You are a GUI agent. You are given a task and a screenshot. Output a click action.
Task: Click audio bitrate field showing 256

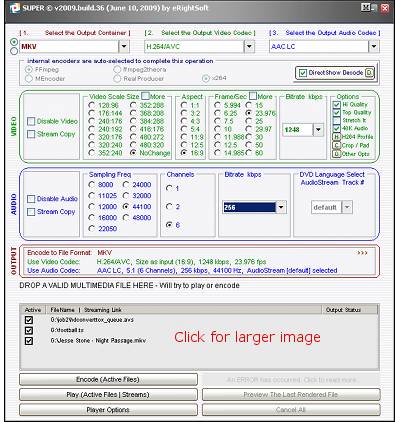(x=249, y=208)
